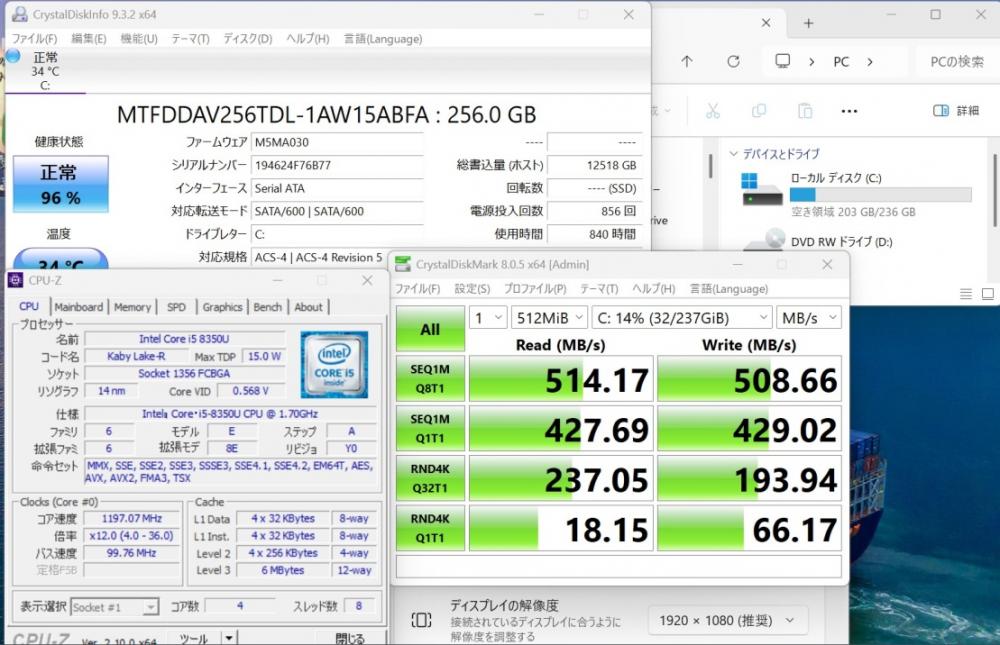This screenshot has height=645, width=1000.
Task: Click the CrystalDiskMark title bar icon
Action: click(402, 264)
